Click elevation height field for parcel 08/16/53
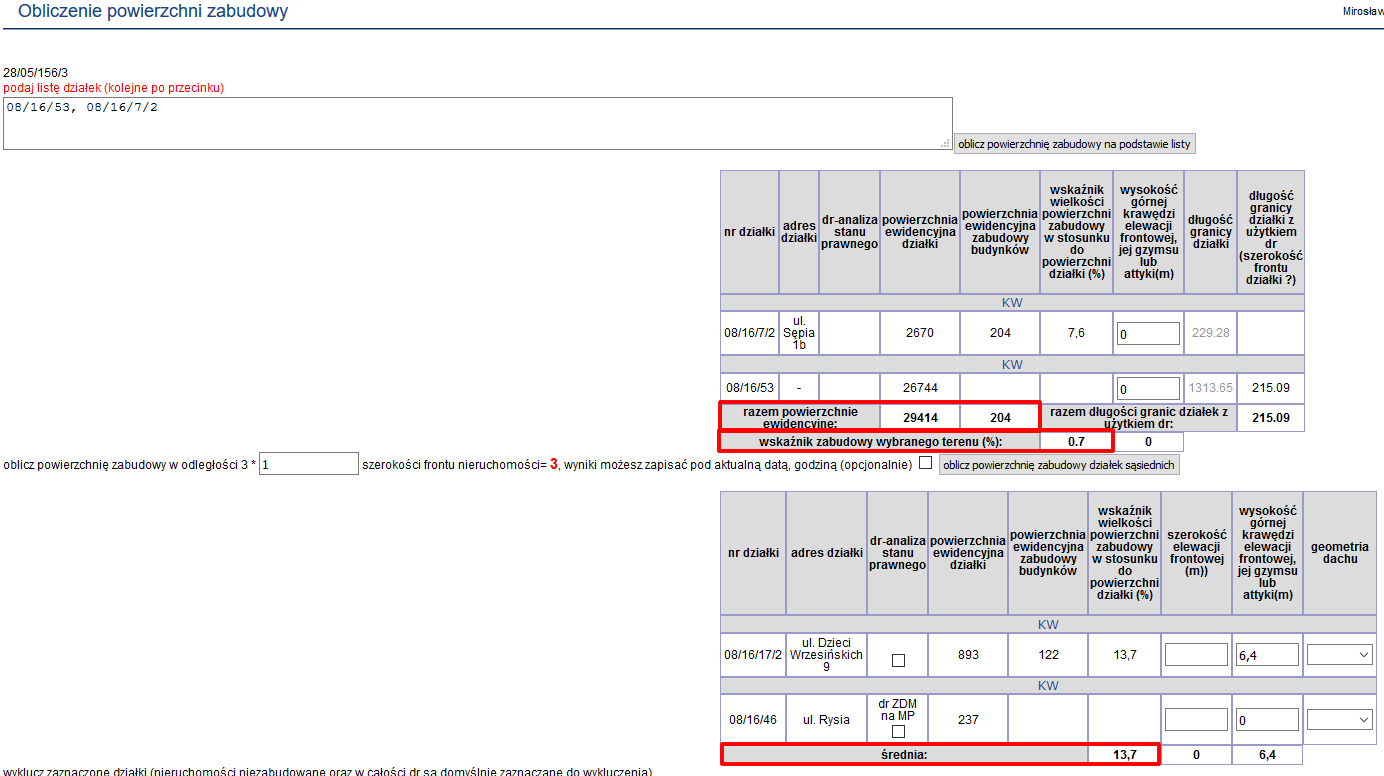Viewport: 1384px width, 776px height. tap(1148, 389)
